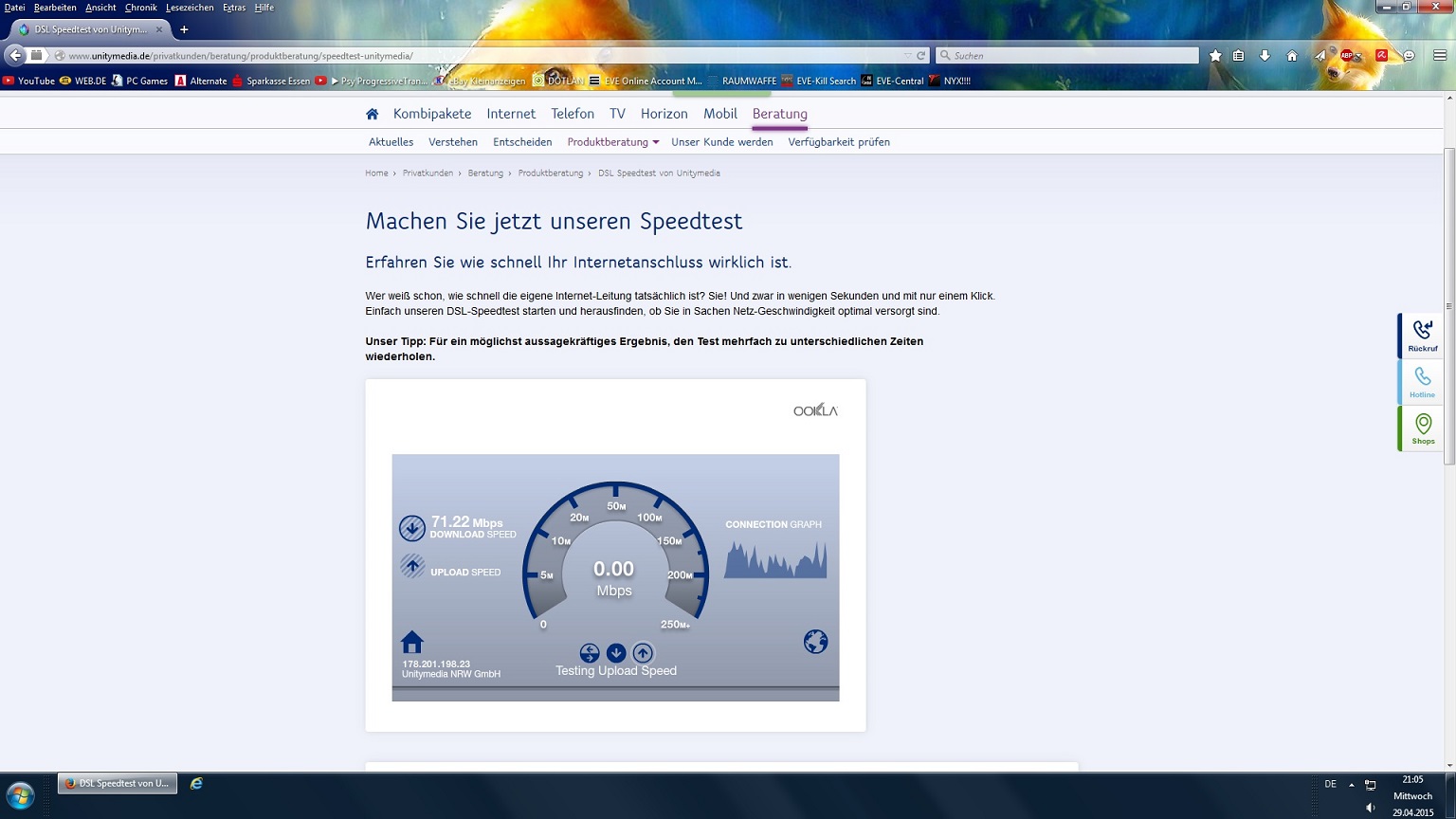Image resolution: width=1456 pixels, height=819 pixels.
Task: Click the Aktuelles submenu link
Action: tap(391, 142)
